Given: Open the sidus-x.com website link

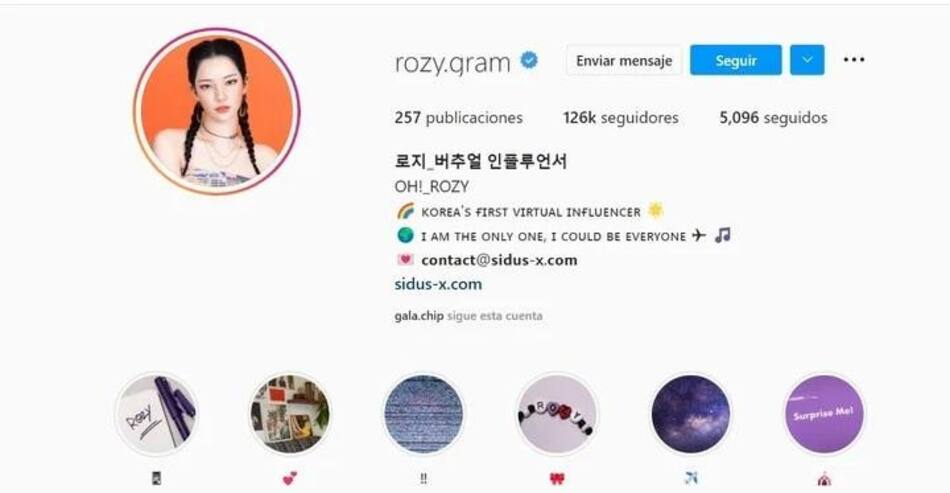Looking at the screenshot, I should point(438,284).
